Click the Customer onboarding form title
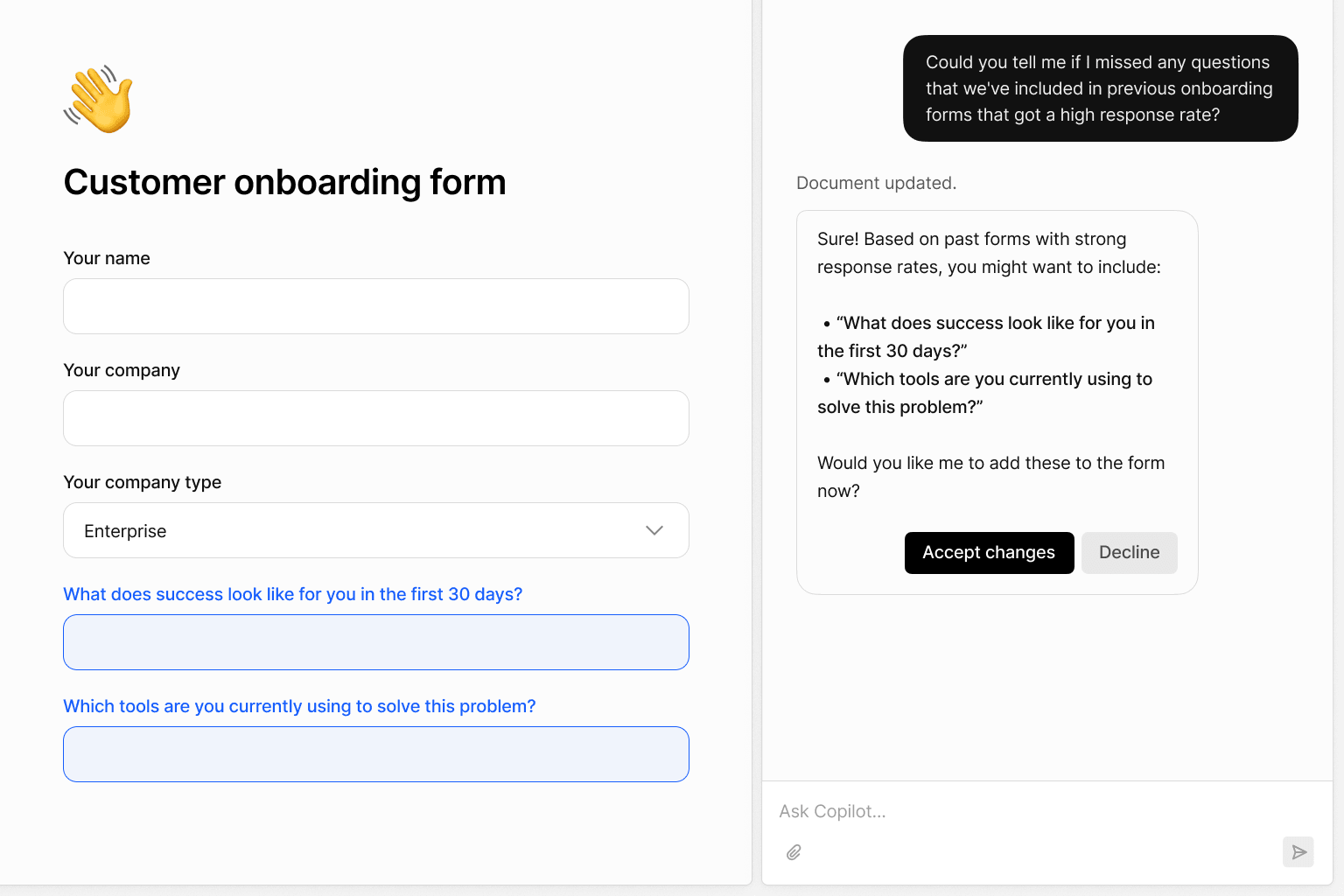Screen dimensions: 1344x896 pos(284,182)
